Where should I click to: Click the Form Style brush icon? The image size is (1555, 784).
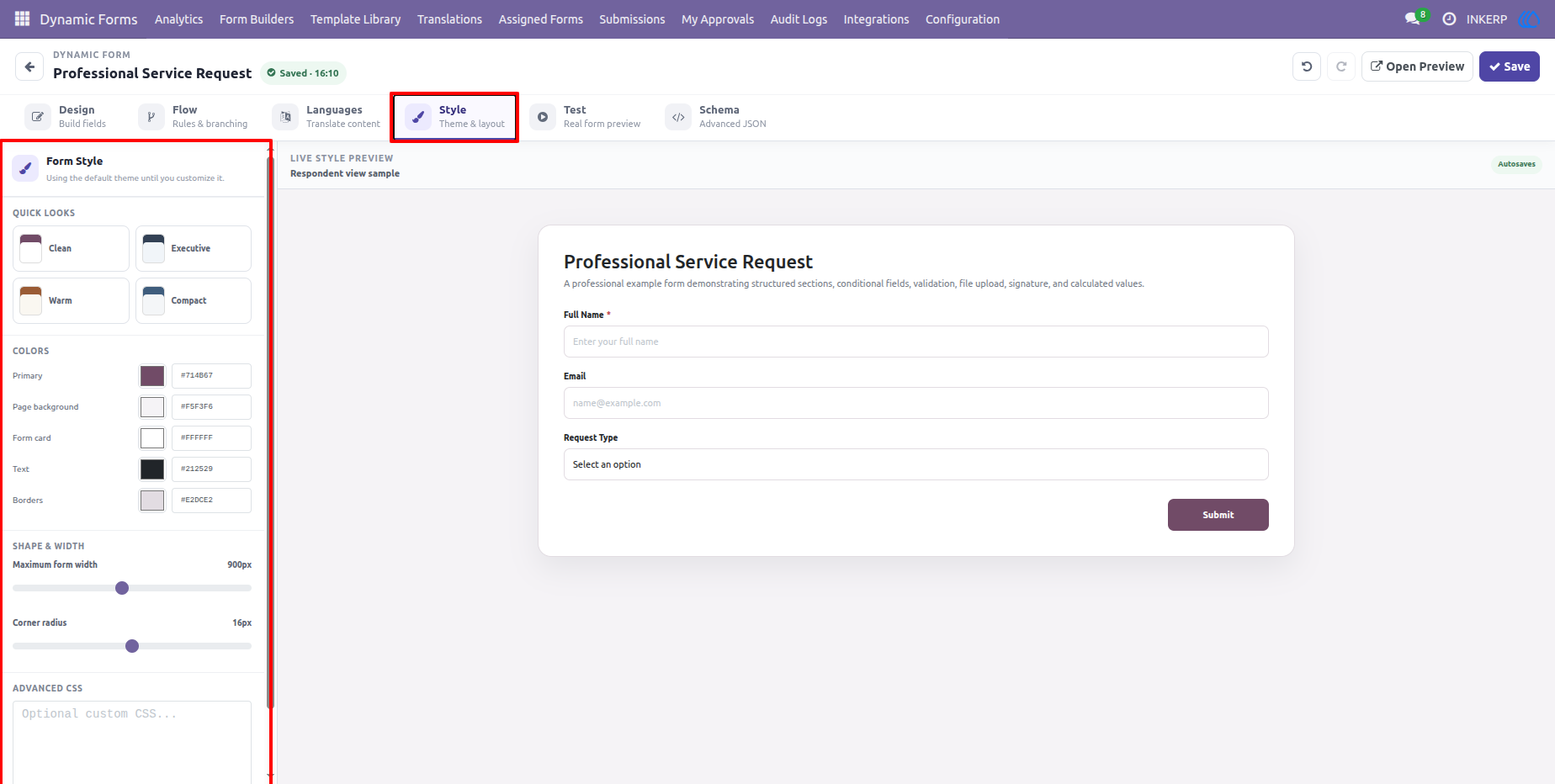(25, 168)
